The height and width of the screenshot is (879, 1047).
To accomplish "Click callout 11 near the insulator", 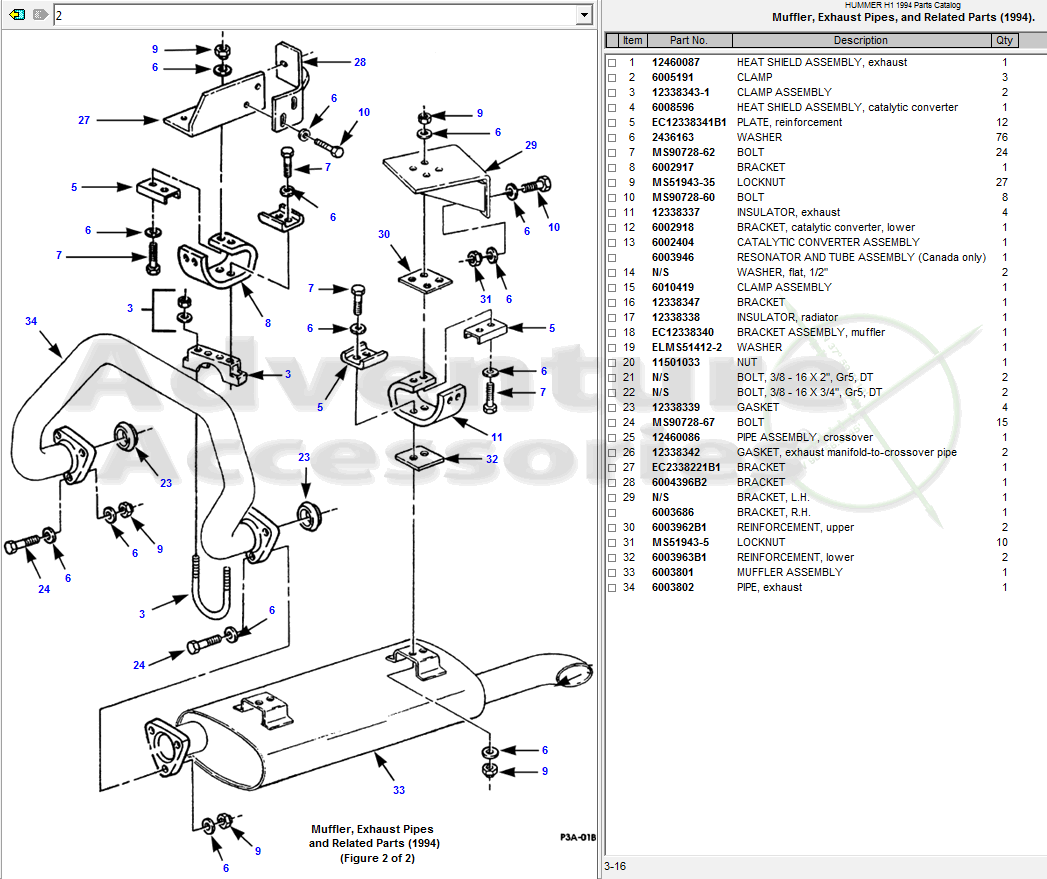I will click(497, 437).
